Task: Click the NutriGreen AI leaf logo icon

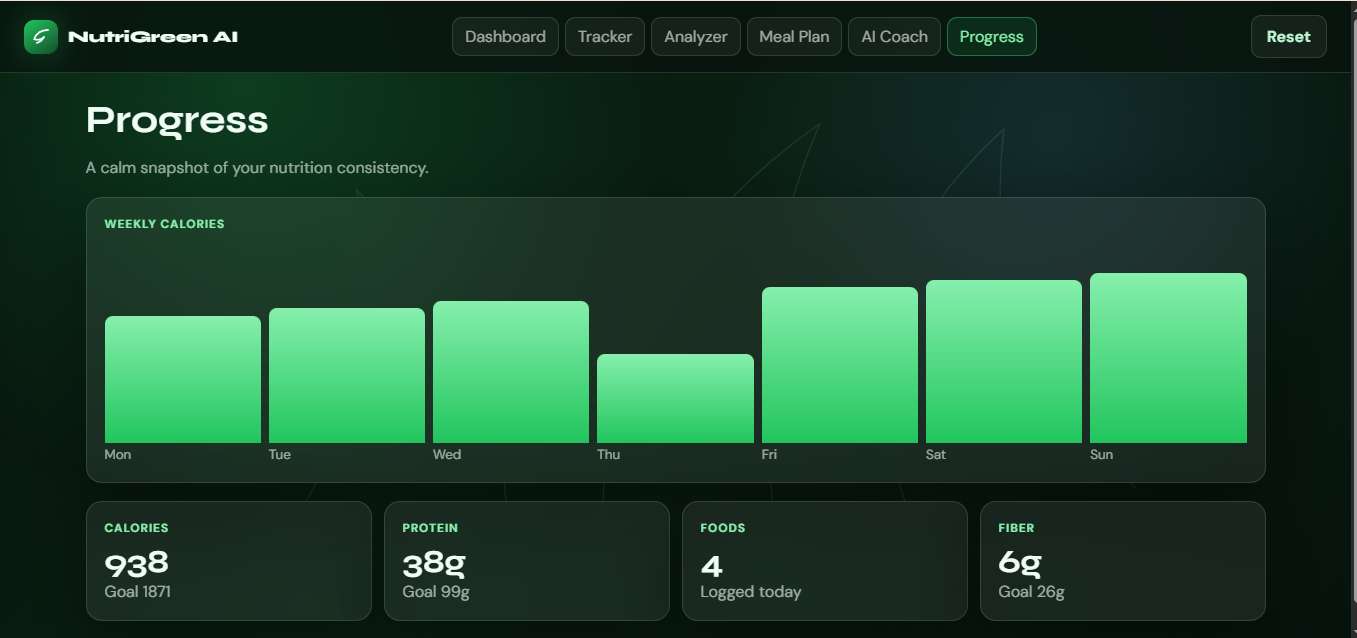Action: (x=41, y=37)
